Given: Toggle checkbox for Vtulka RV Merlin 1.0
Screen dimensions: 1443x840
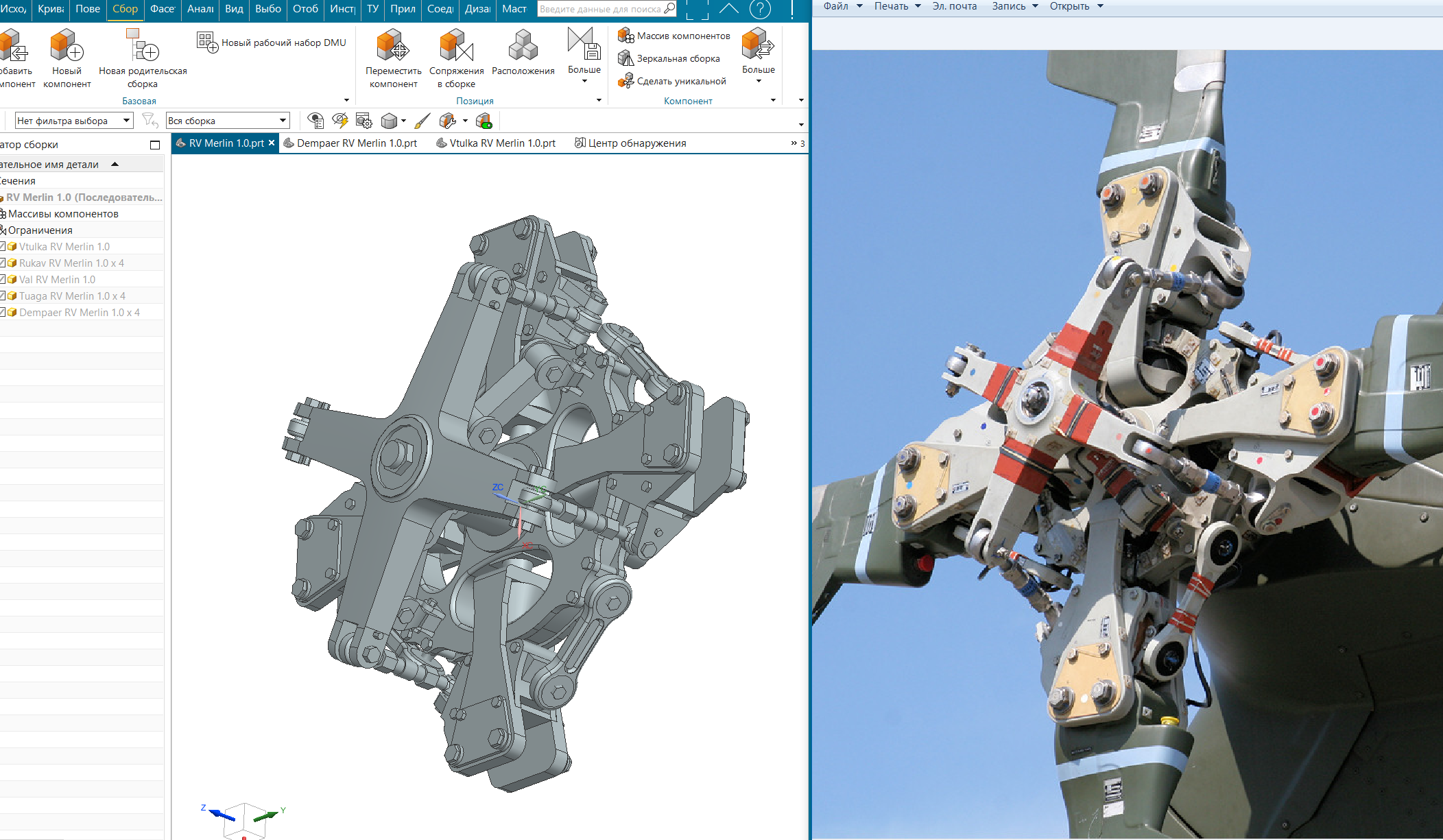Looking at the screenshot, I should (2, 247).
